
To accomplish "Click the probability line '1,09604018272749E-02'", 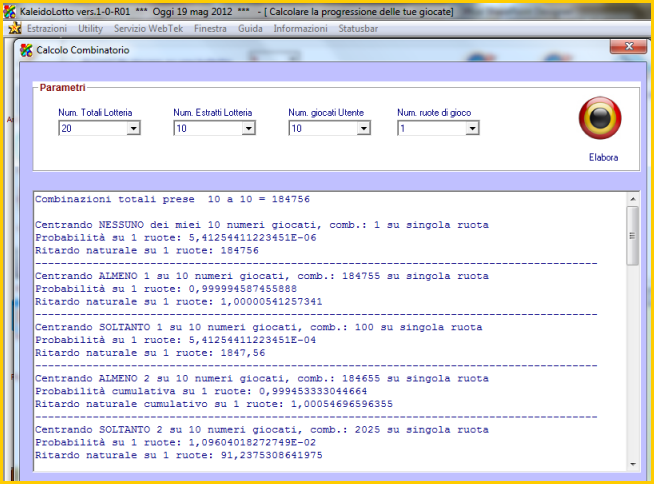I will (176, 443).
